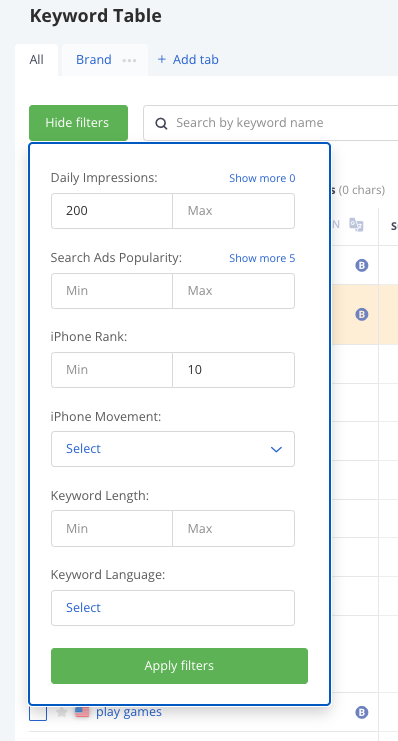Image resolution: width=398 pixels, height=741 pixels.
Task: Select the All tab
Action: click(x=36, y=60)
